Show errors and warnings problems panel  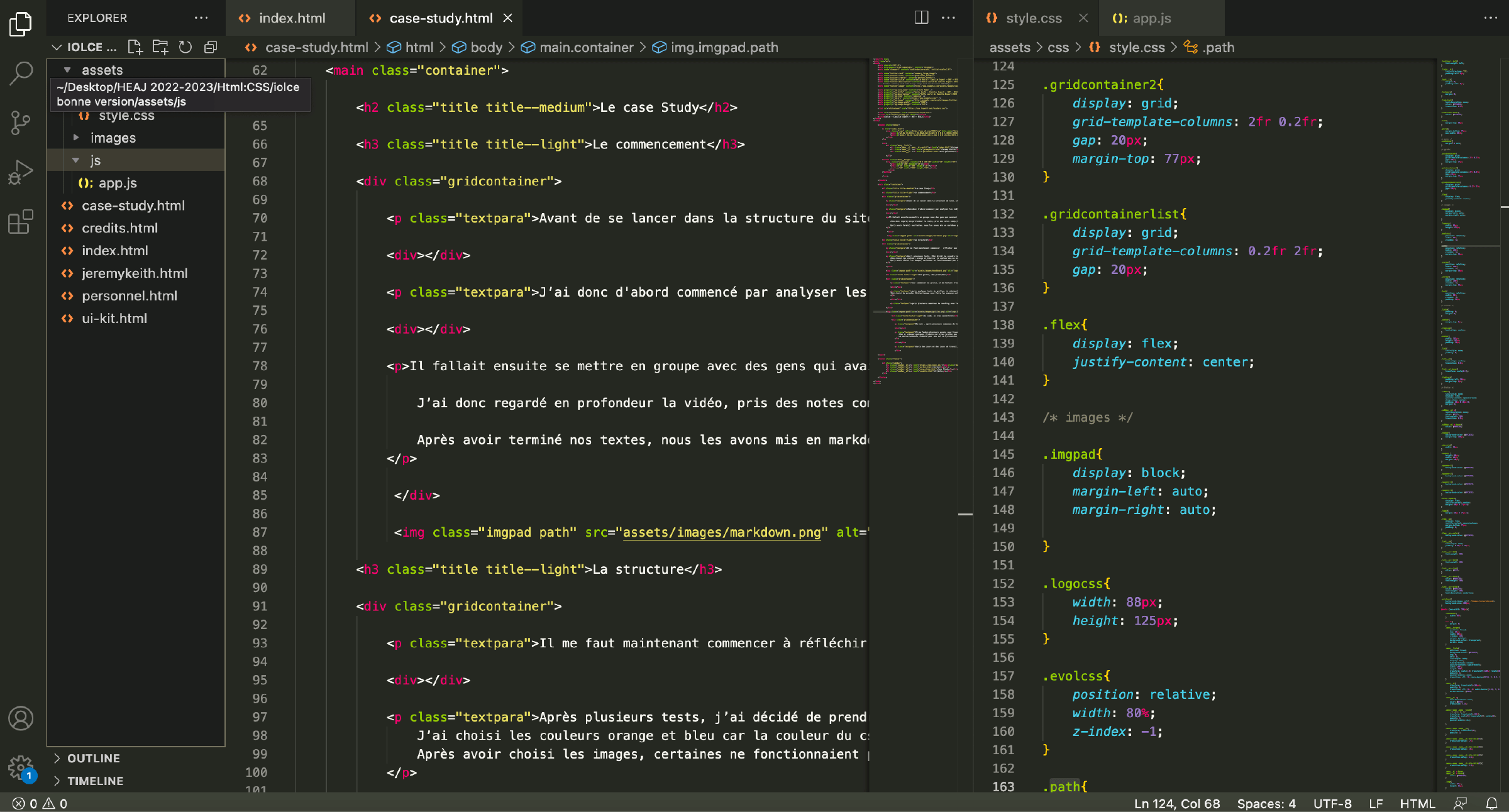coord(40,804)
